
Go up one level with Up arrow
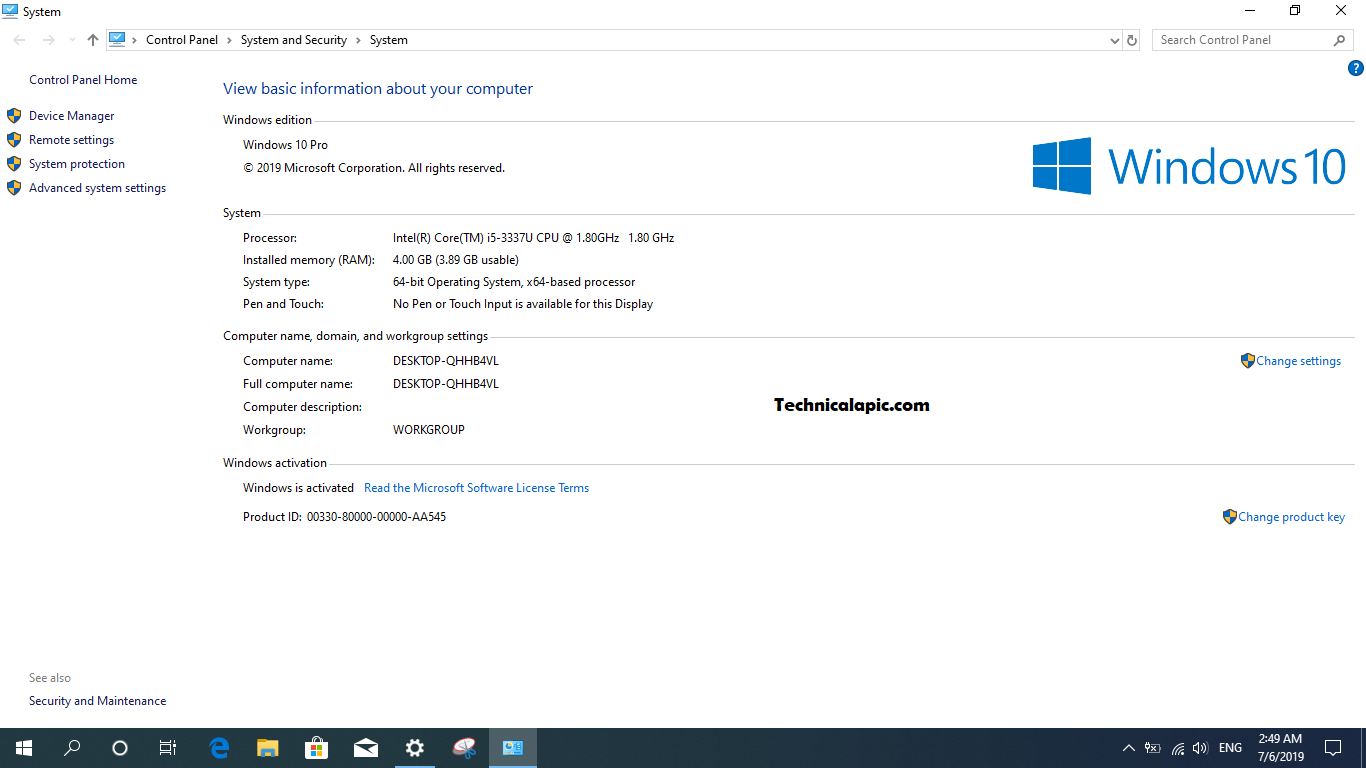tap(93, 40)
